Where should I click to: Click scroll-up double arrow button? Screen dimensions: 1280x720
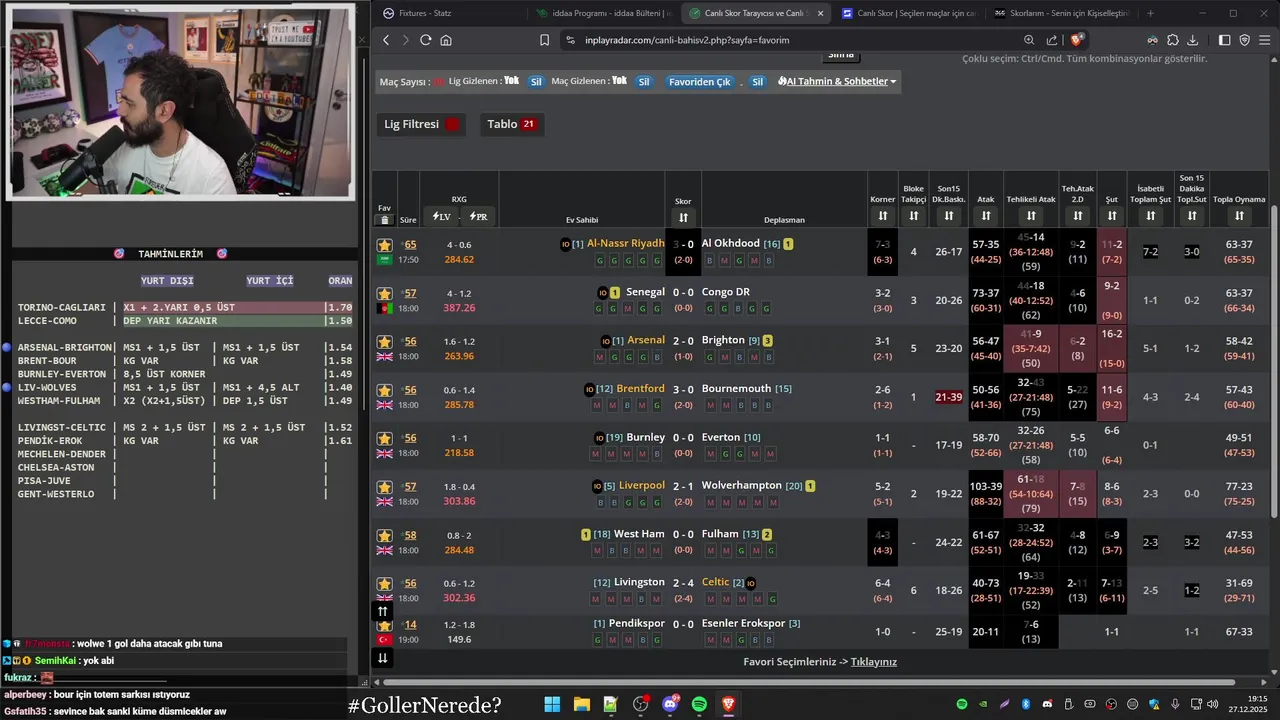(x=382, y=611)
